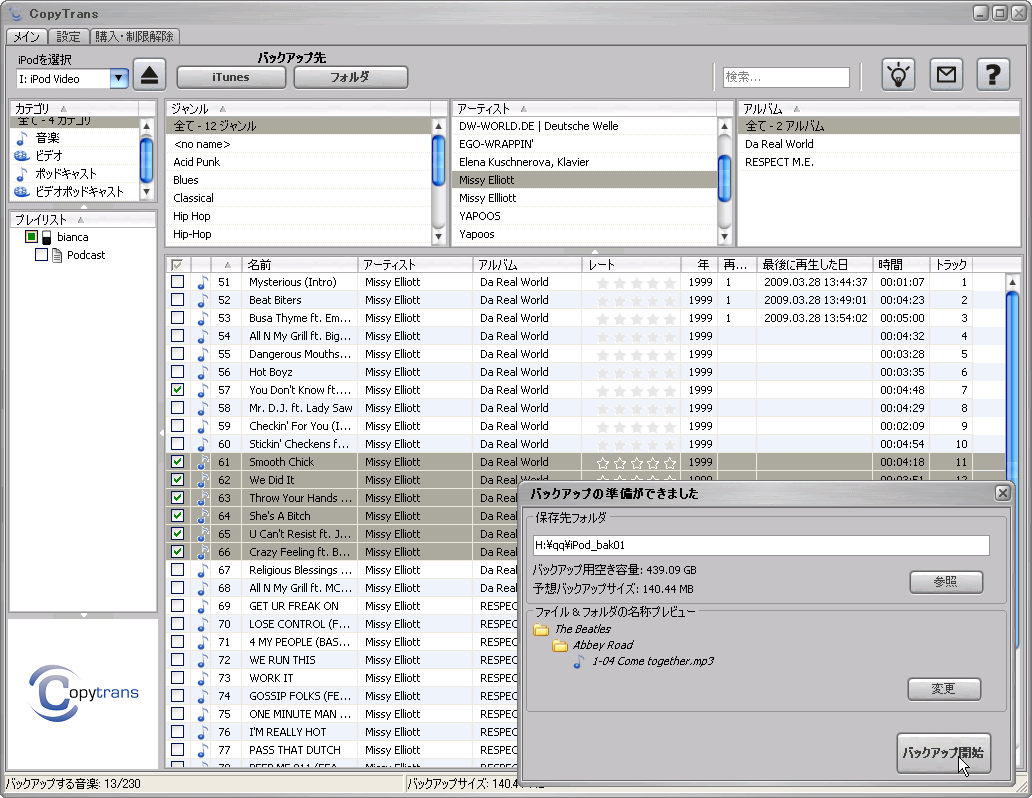
Task: Untick the checkbox for track 57
Action: click(178, 390)
